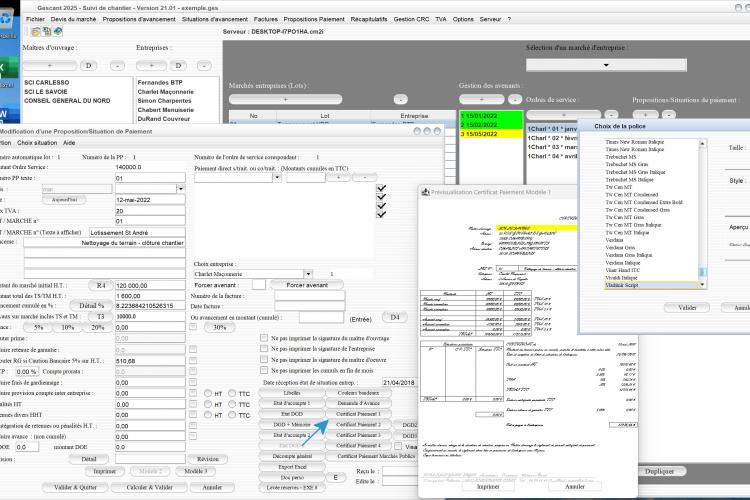The image size is (750, 500).
Task: Click the font list scroll down arrow
Action: (702, 285)
